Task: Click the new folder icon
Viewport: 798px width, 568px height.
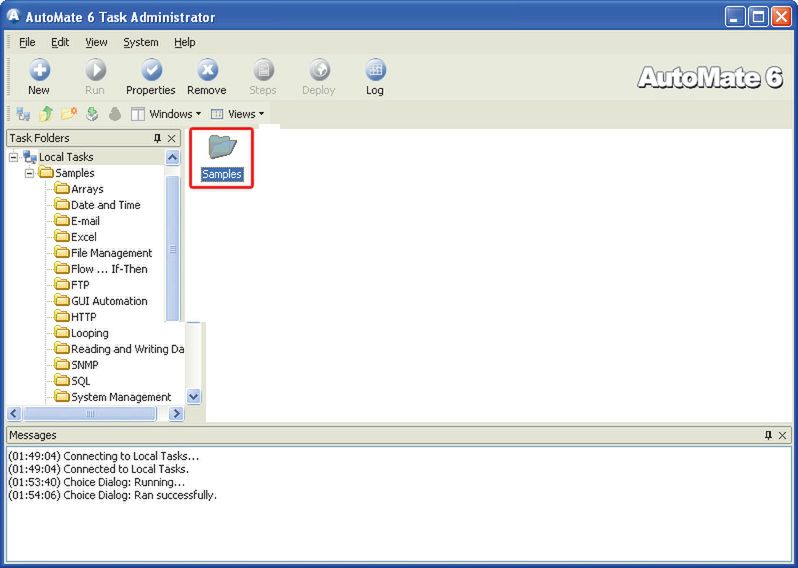Action: 69,114
